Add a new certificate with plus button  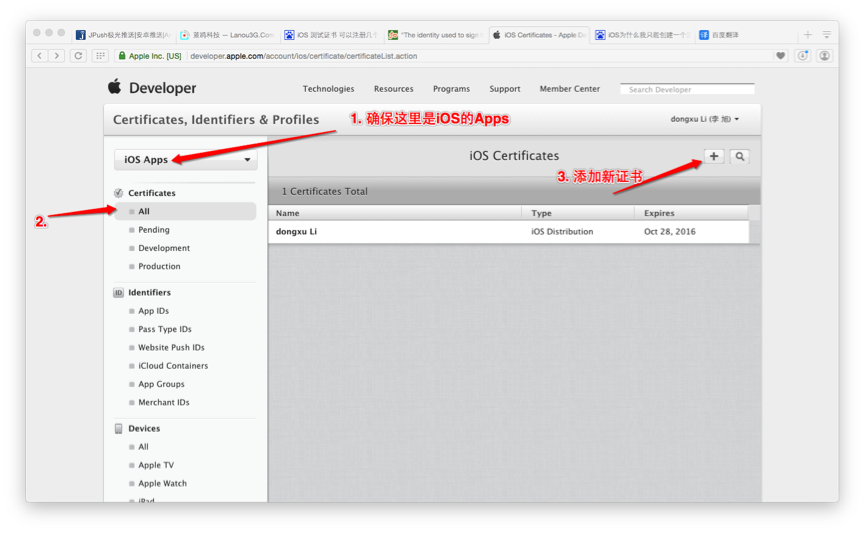click(x=714, y=156)
